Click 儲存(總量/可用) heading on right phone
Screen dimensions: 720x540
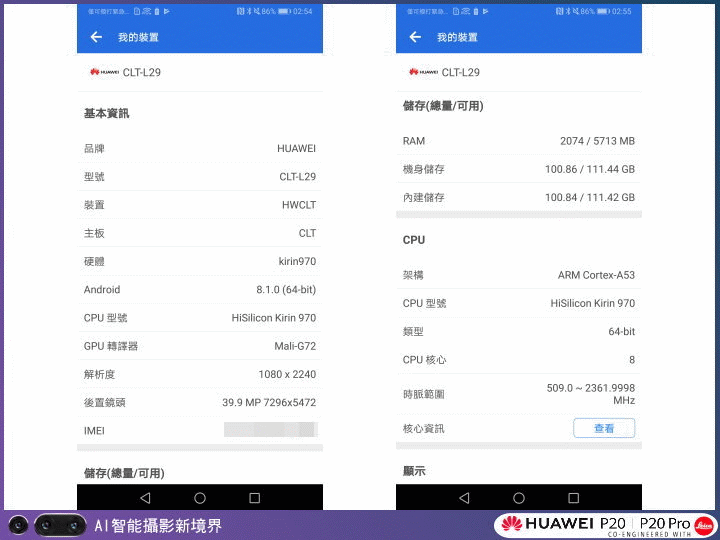443,106
